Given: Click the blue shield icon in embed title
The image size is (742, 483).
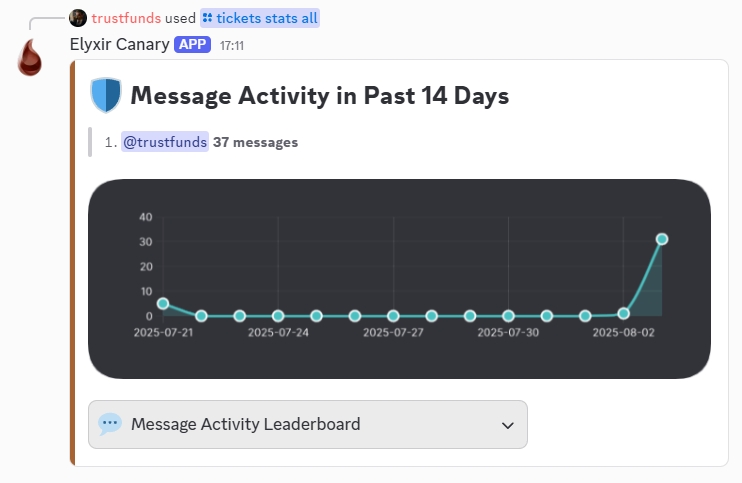Looking at the screenshot, I should [x=105, y=95].
